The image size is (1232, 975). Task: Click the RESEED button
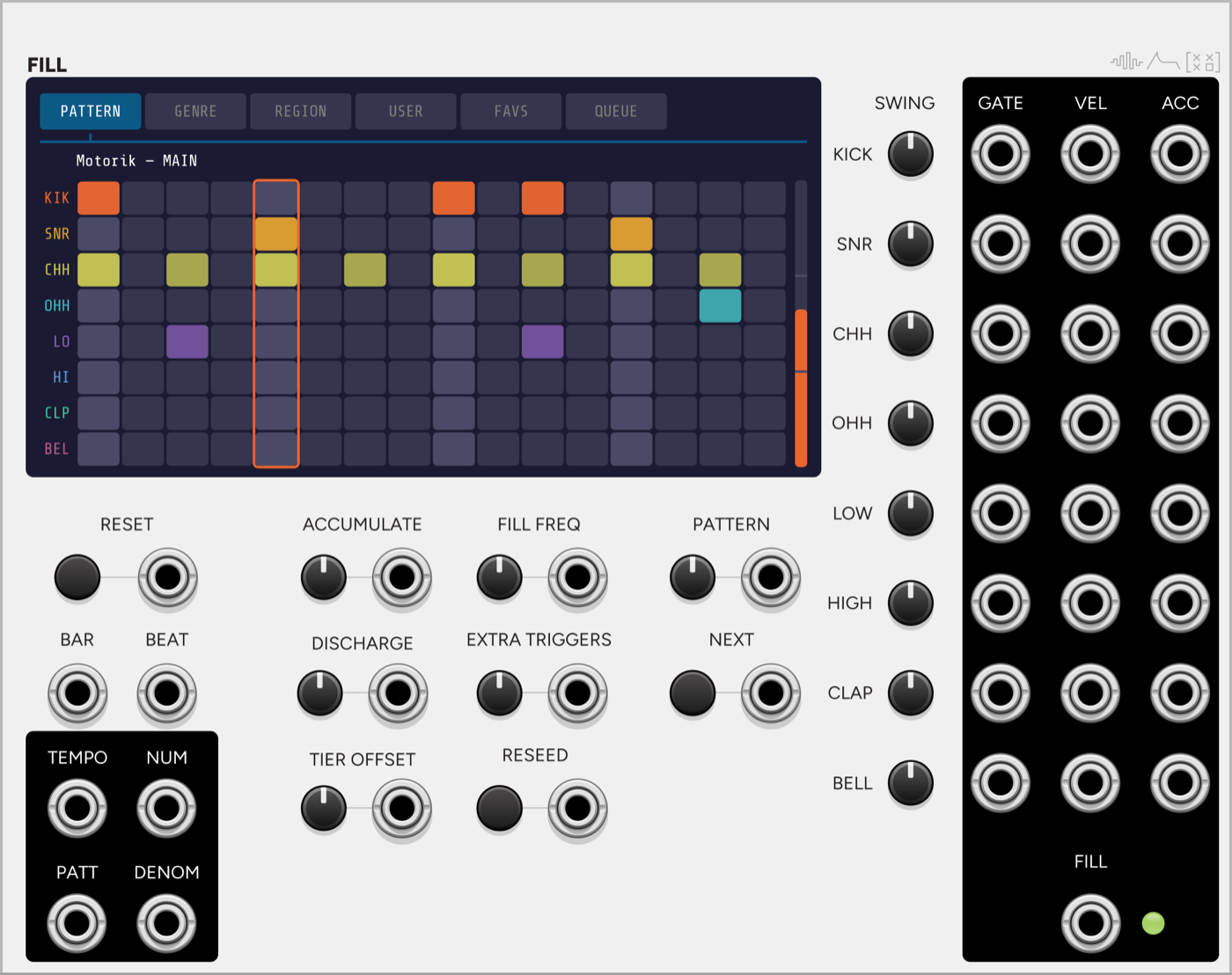coord(499,809)
